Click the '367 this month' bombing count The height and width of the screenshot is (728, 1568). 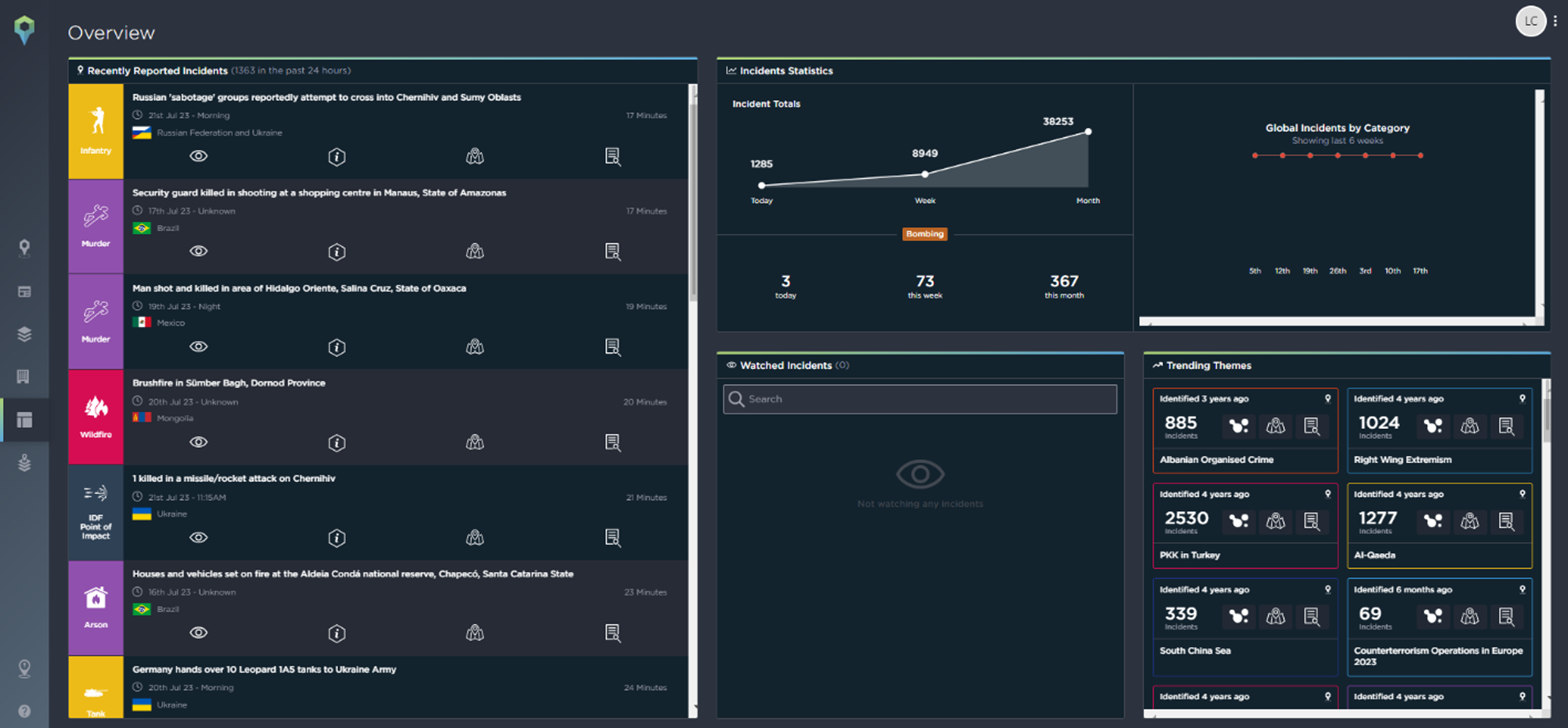coord(1064,286)
